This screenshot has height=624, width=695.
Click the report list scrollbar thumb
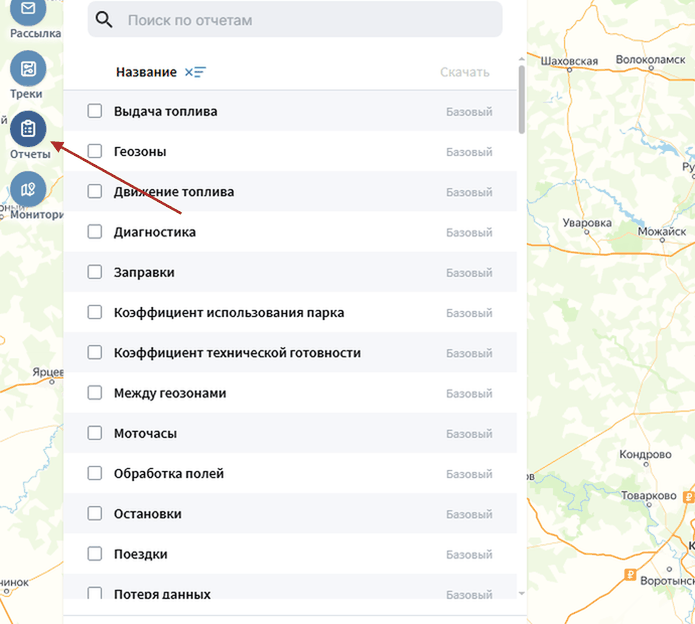522,99
